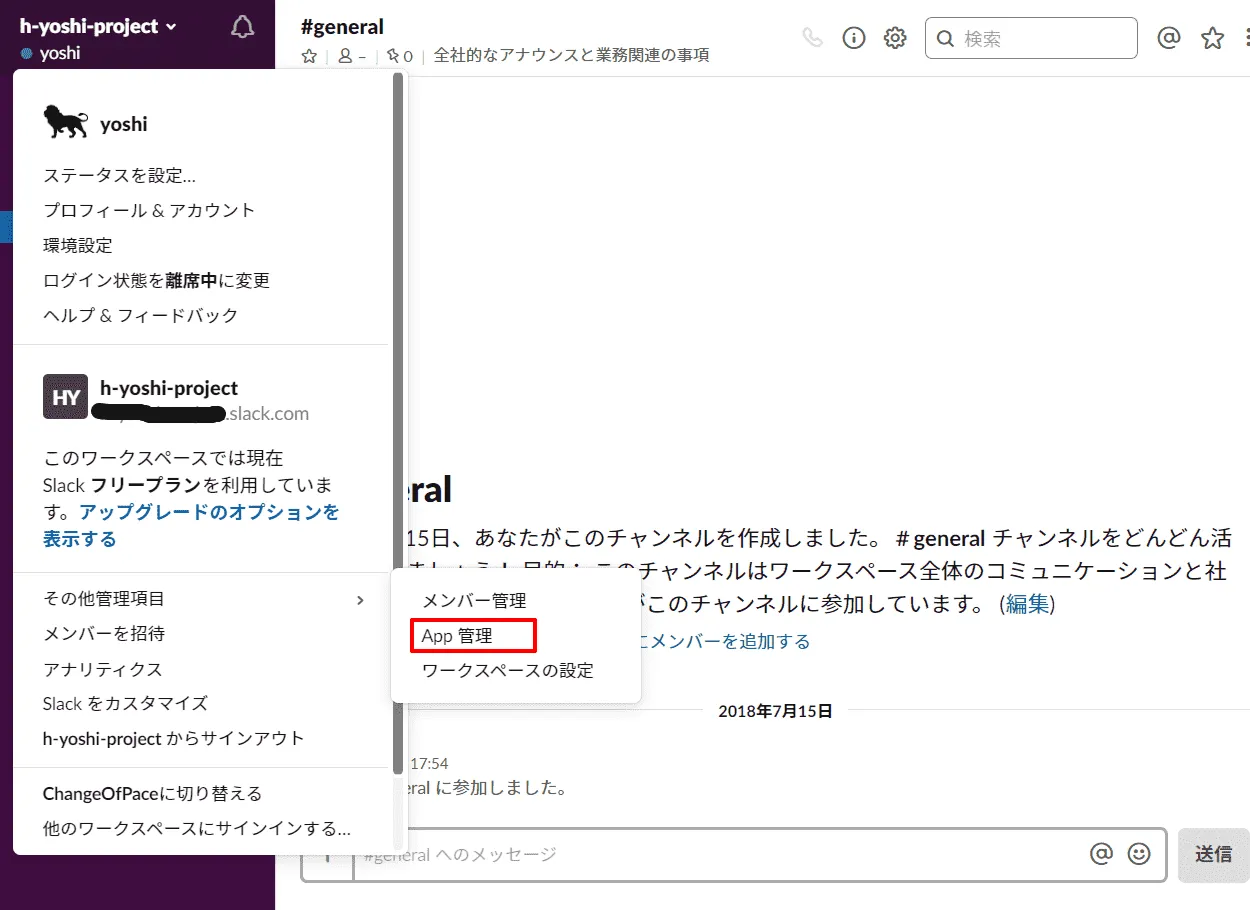Open the emoji picker in message box
The width and height of the screenshot is (1250, 910).
(1138, 854)
